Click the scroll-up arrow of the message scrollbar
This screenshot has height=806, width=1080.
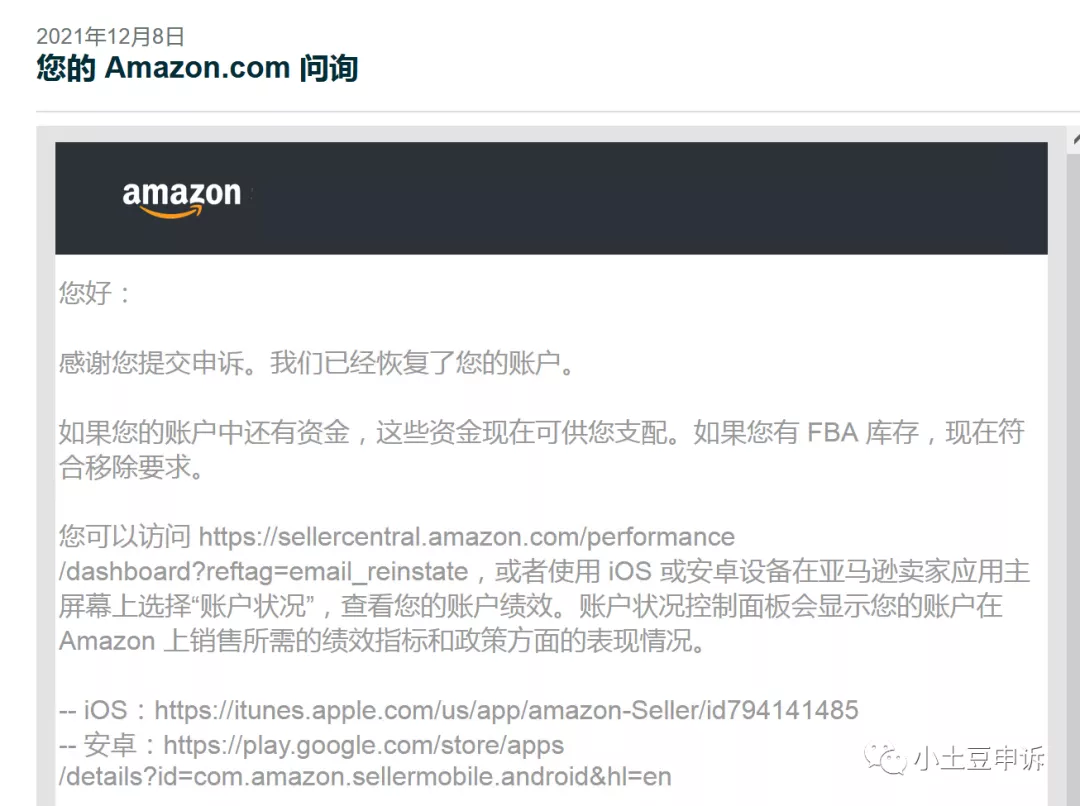point(1074,140)
